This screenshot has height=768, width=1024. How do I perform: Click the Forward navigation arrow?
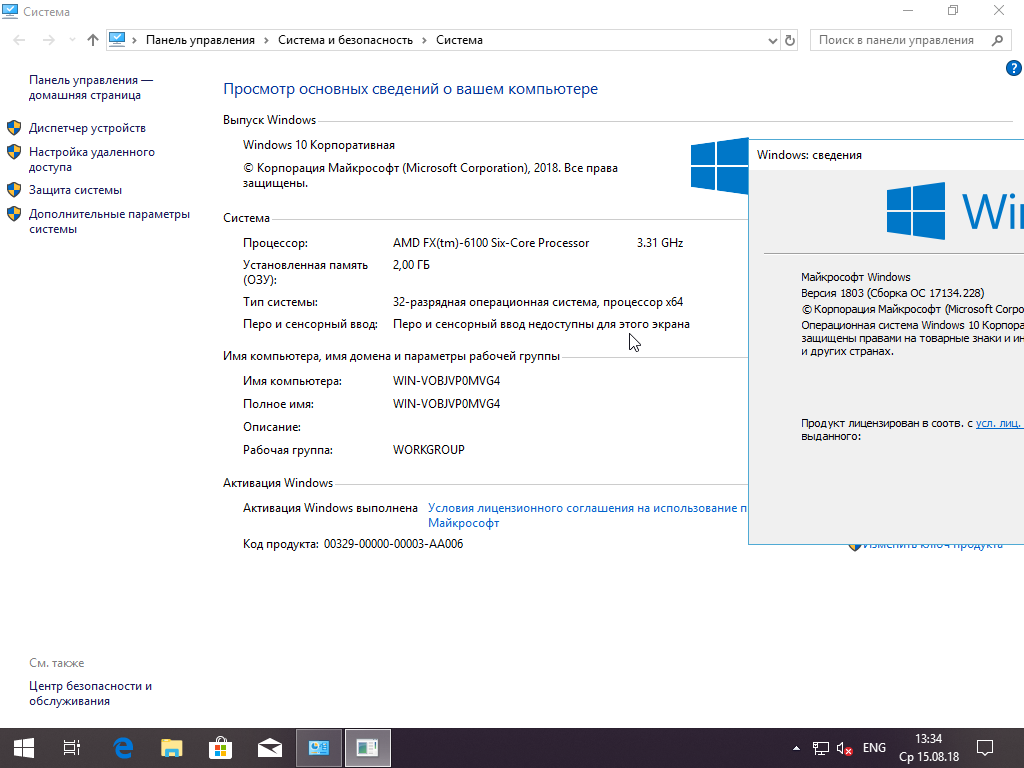pos(49,40)
